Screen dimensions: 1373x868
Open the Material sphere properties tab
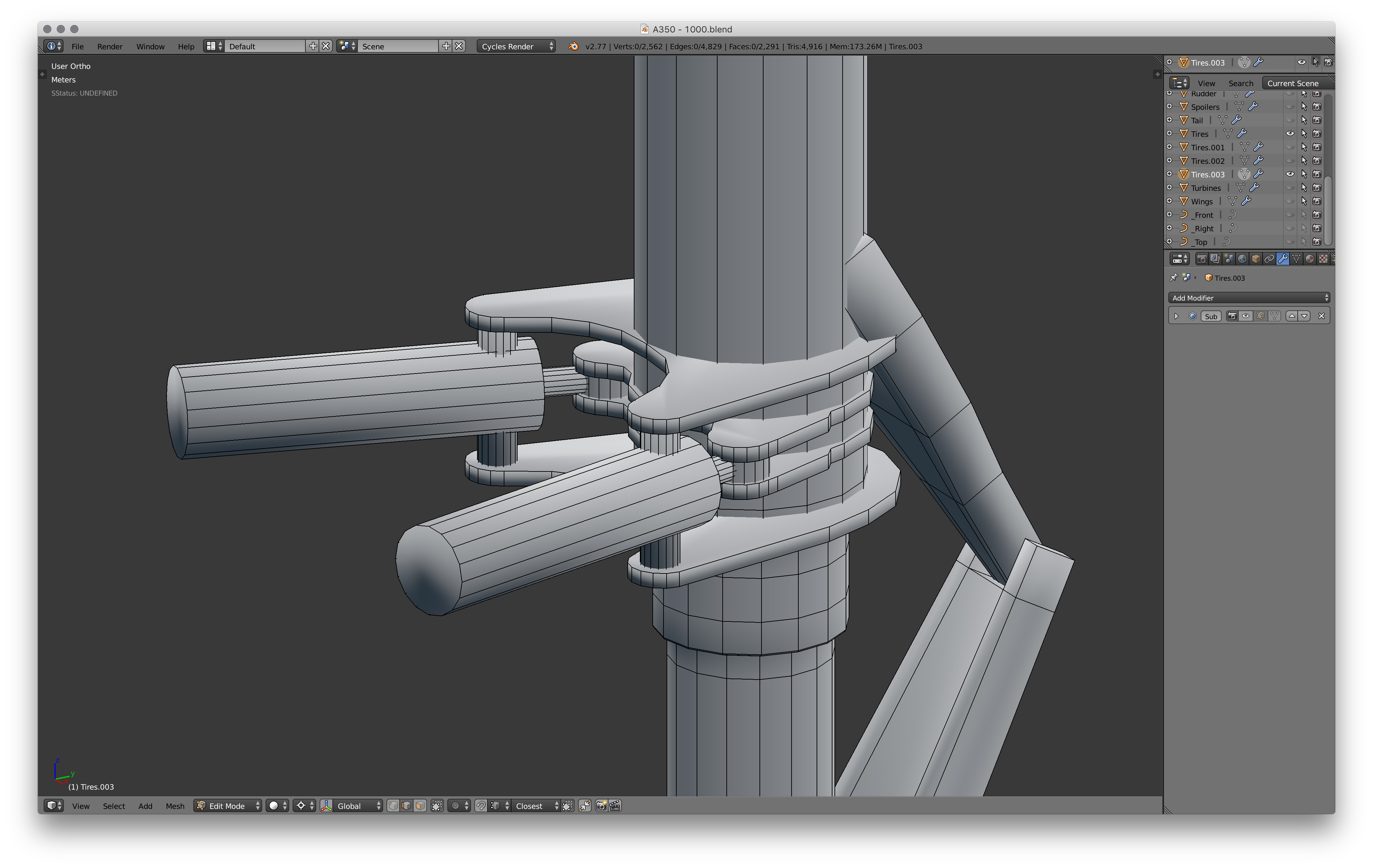(1310, 259)
